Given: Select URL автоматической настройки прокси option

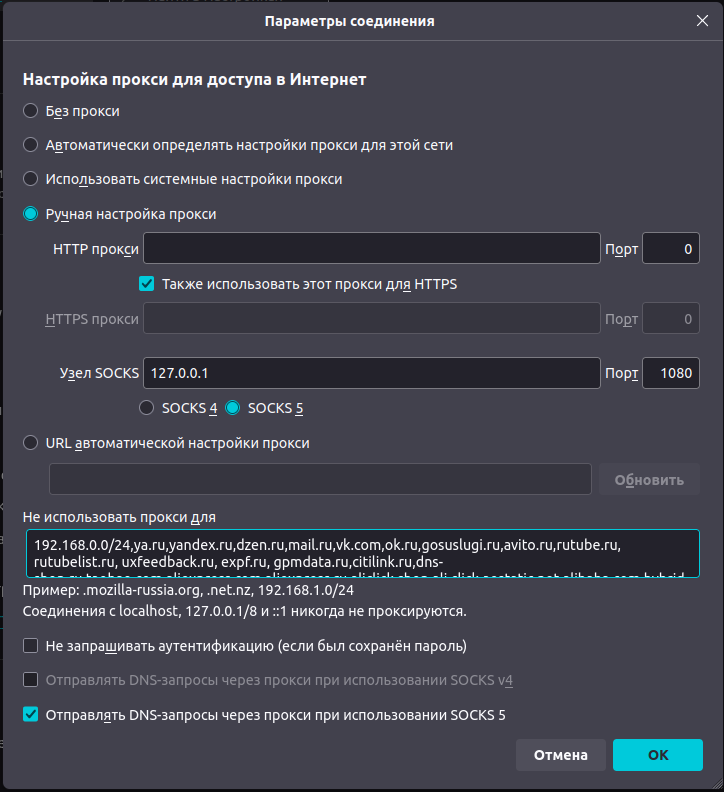Looking at the screenshot, I should (x=31, y=443).
